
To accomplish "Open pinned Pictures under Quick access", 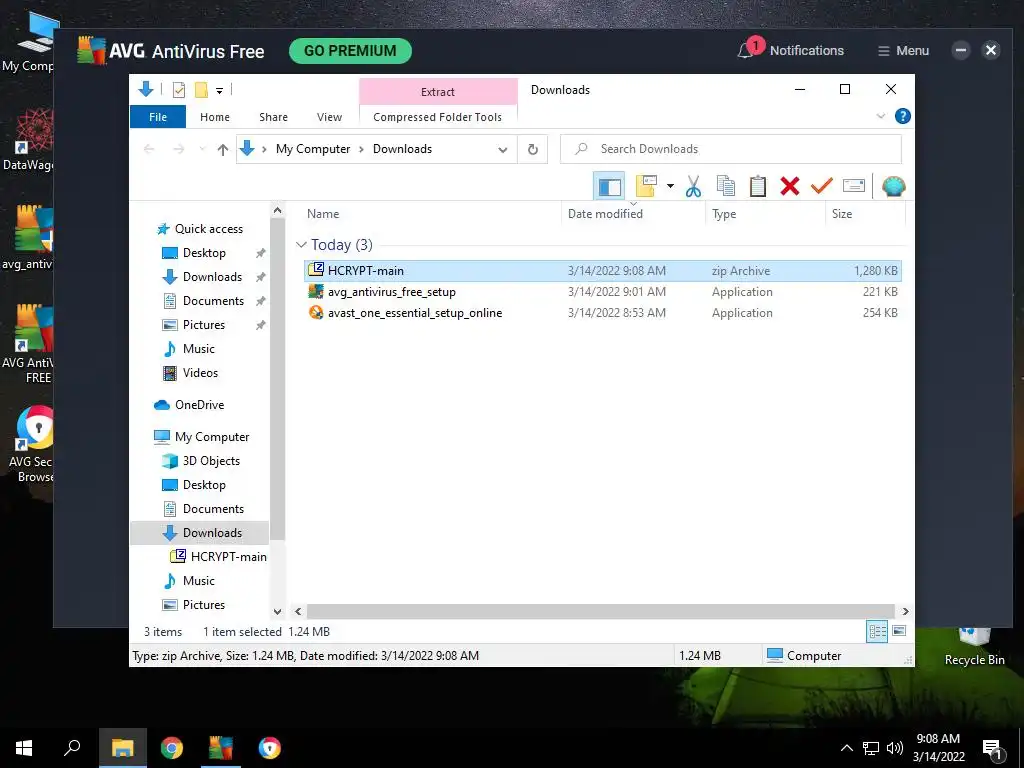I will click(203, 325).
